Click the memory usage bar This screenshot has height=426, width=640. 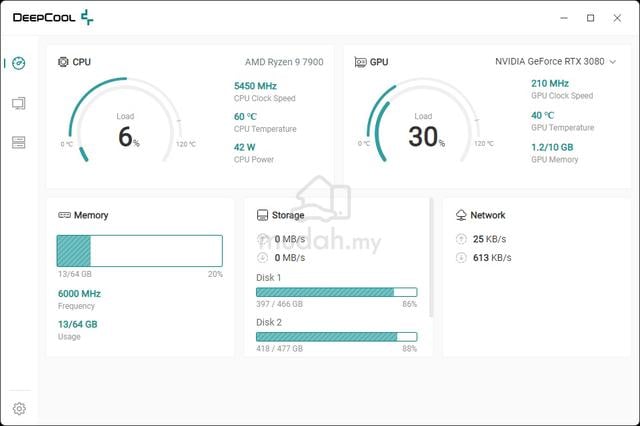[140, 251]
